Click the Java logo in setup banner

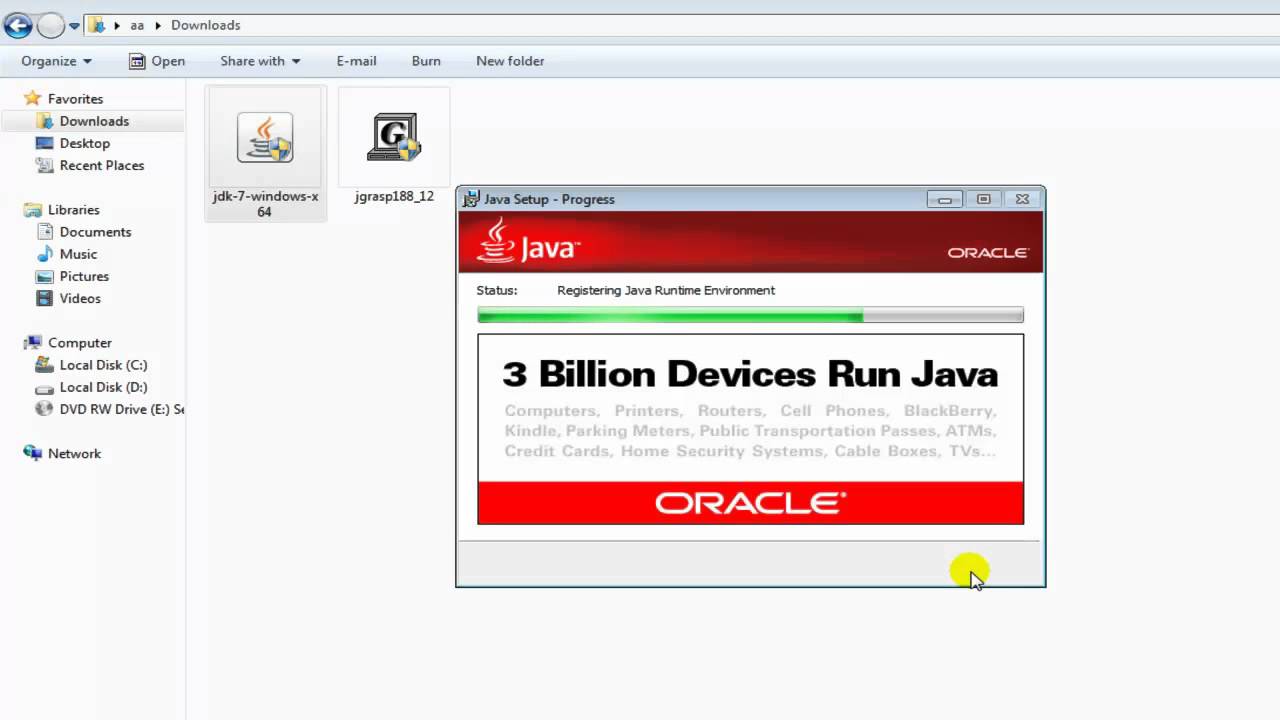pos(528,242)
